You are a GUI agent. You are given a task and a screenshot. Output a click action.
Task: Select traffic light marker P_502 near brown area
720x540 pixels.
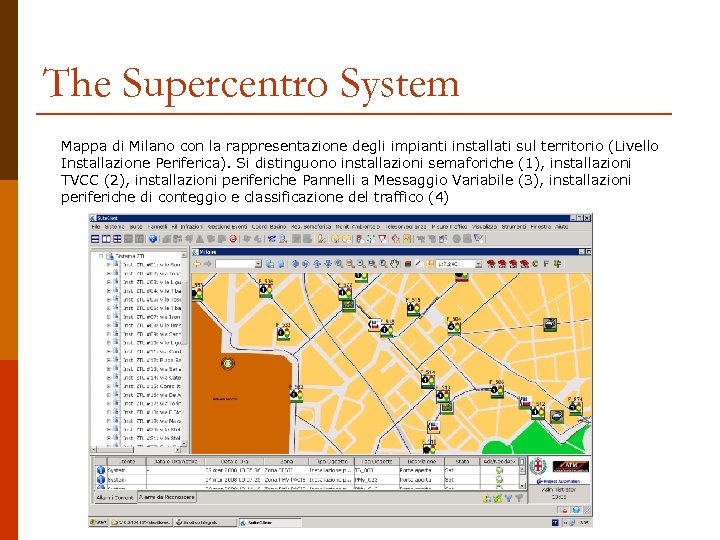pos(297,395)
